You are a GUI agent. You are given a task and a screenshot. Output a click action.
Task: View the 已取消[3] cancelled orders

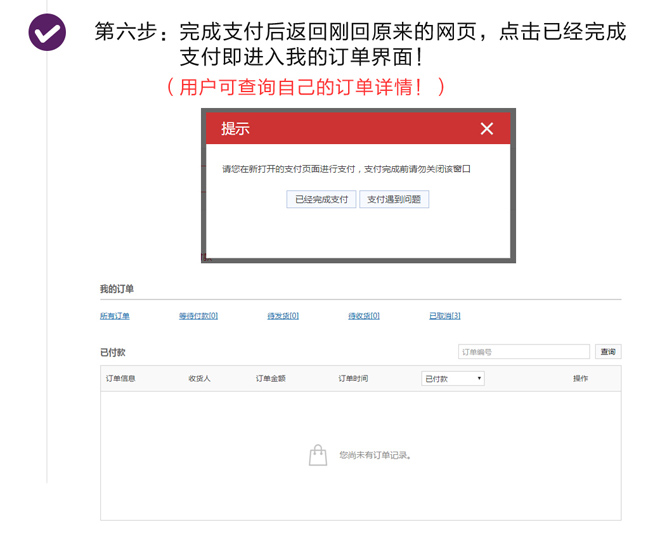click(444, 316)
